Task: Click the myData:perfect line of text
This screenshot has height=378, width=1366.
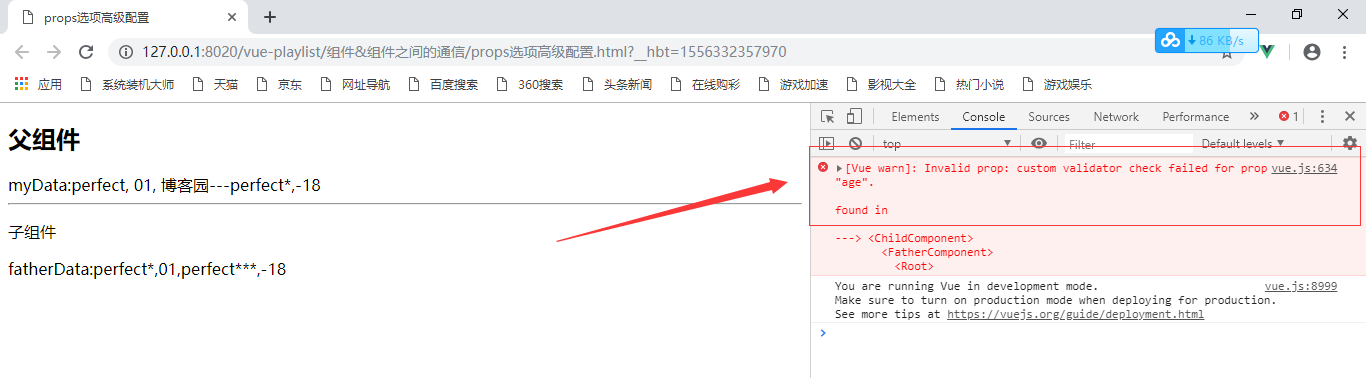Action: [x=164, y=185]
